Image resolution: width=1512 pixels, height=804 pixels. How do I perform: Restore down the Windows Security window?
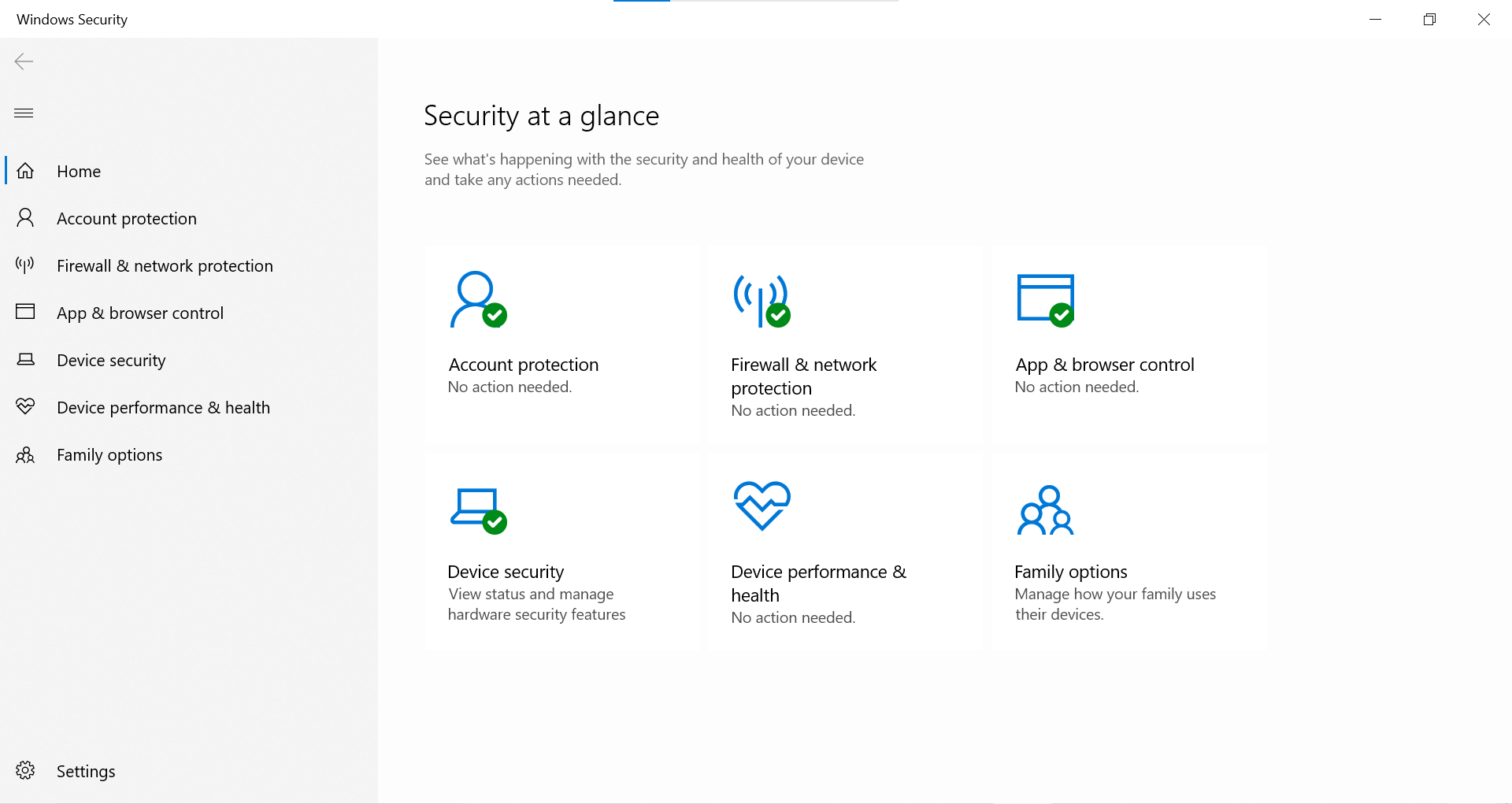(1429, 19)
